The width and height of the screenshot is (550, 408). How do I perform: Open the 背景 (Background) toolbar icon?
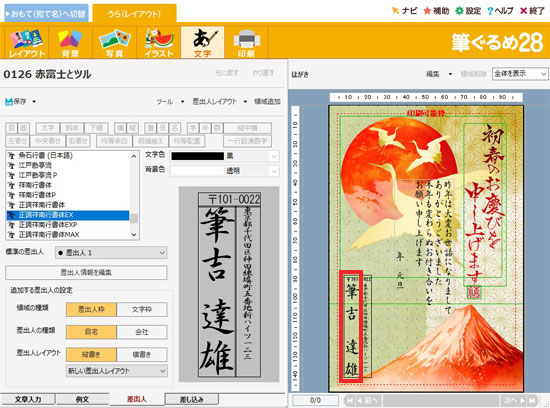coord(70,43)
